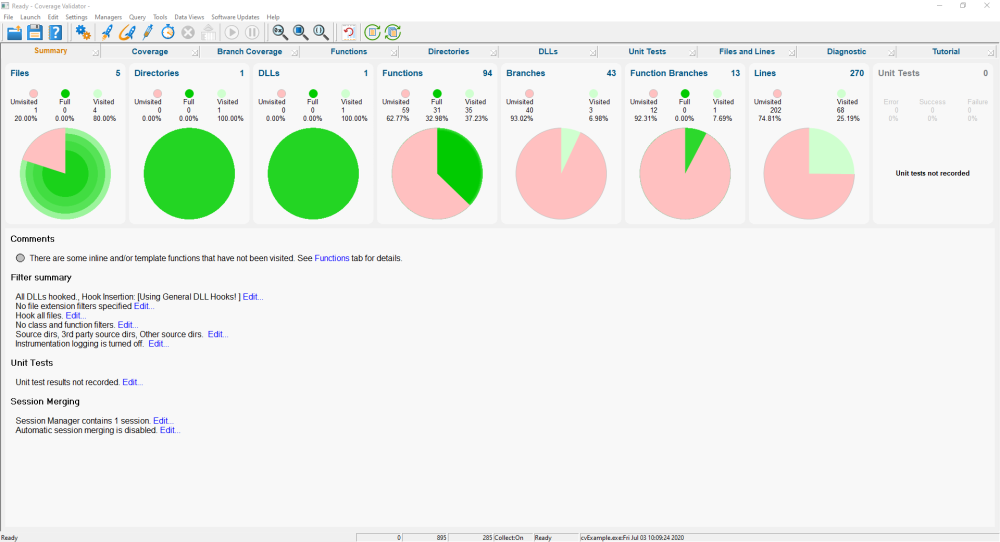Open the Software Updates menu

235,17
